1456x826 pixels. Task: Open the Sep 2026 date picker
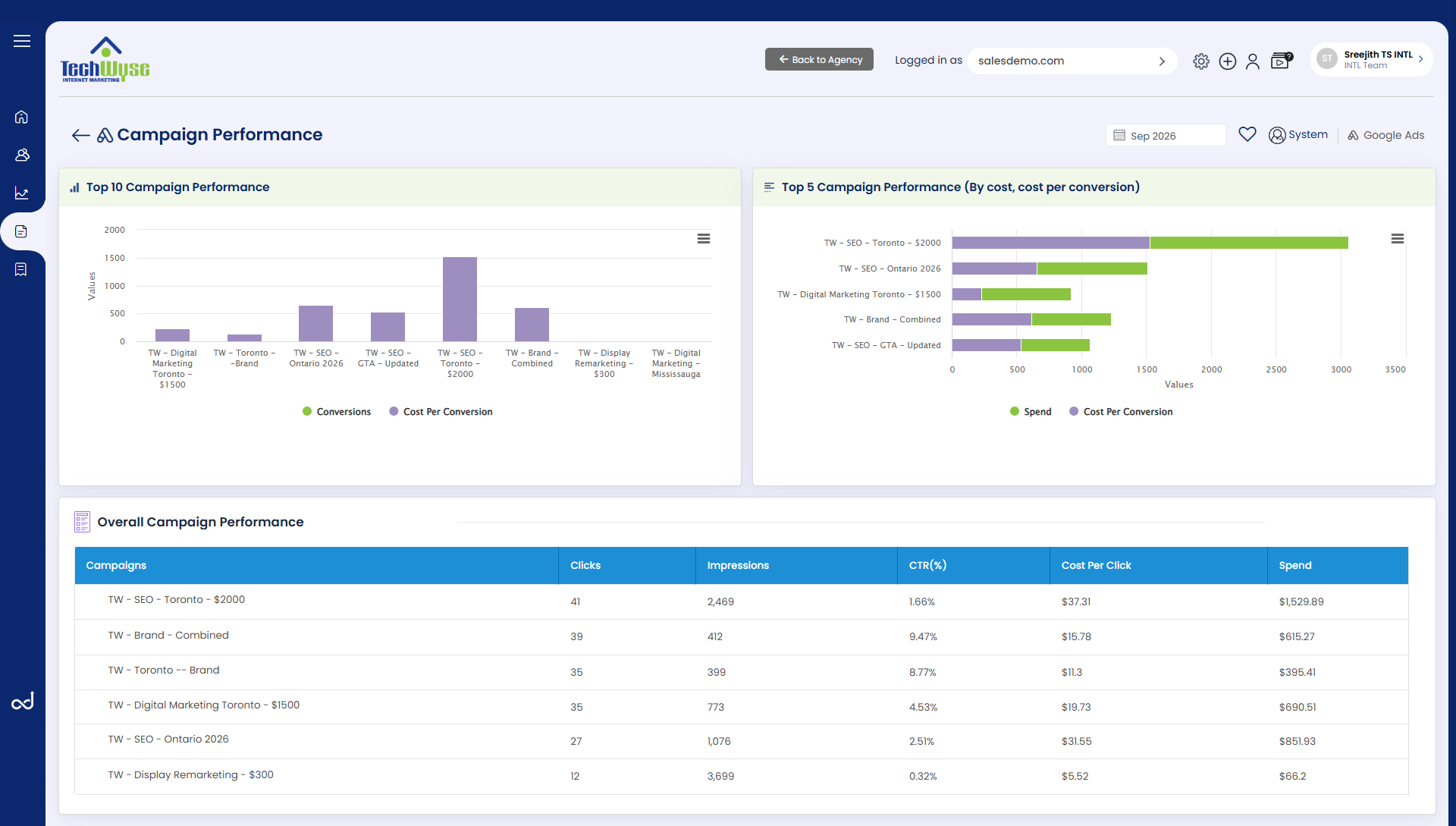(1166, 135)
